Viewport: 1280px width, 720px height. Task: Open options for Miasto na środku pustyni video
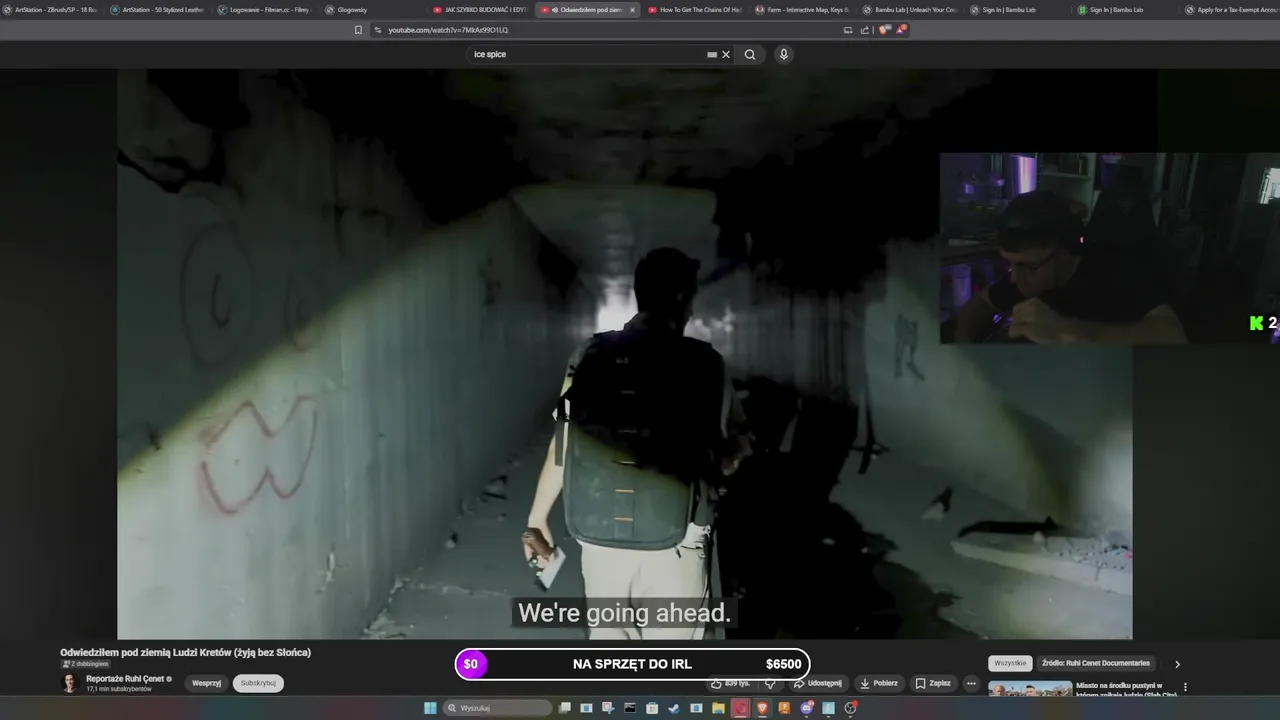click(1185, 687)
